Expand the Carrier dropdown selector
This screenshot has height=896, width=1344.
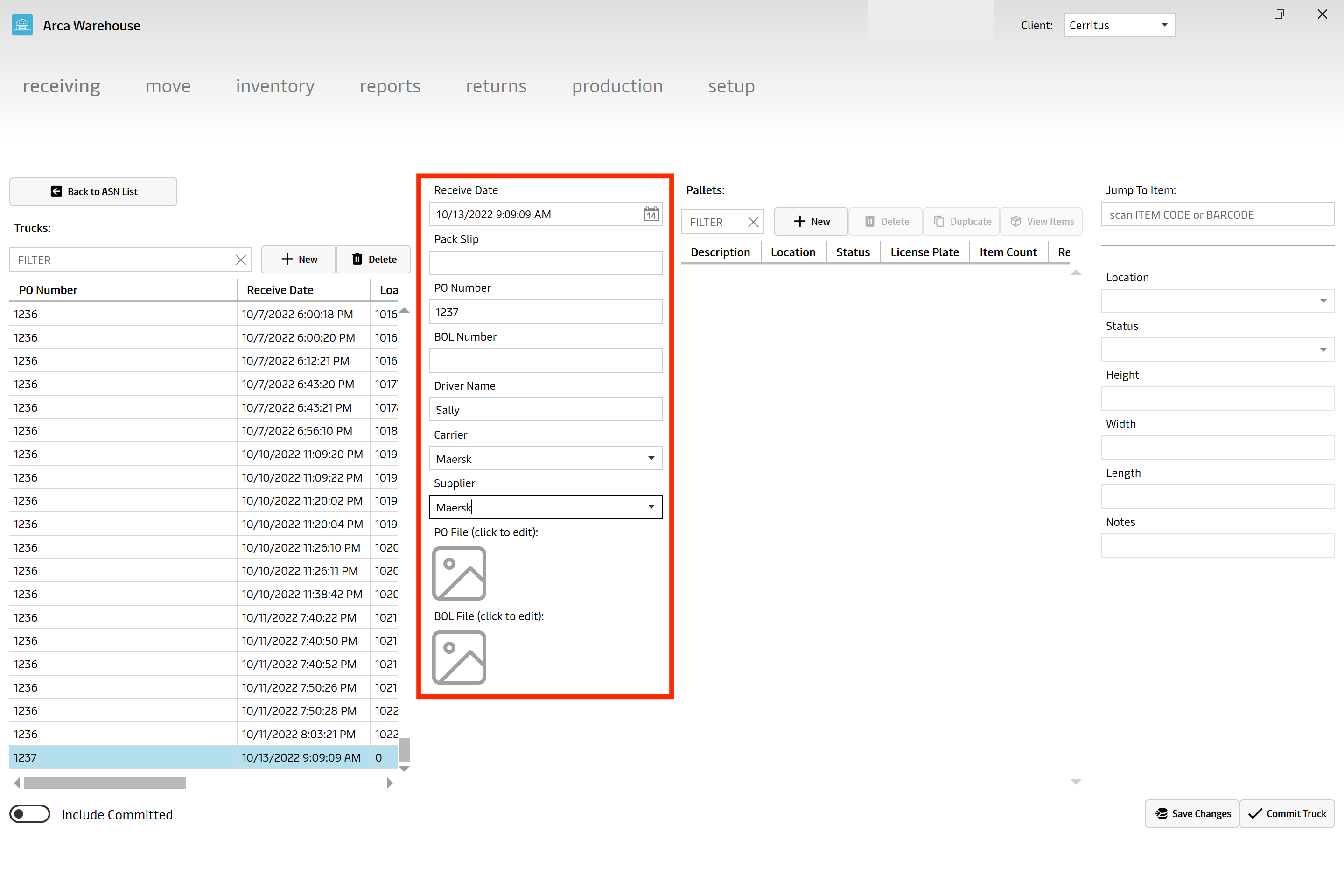pyautogui.click(x=651, y=458)
